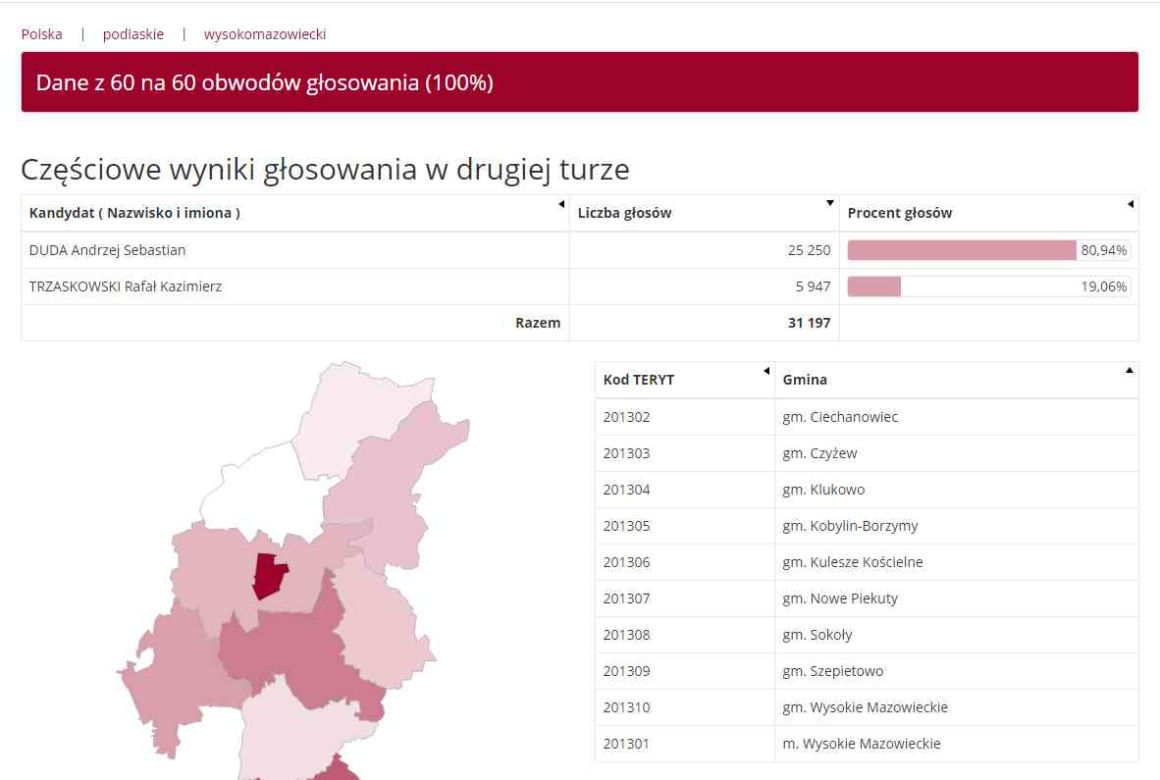Open gm. Czyżew row

867,453
